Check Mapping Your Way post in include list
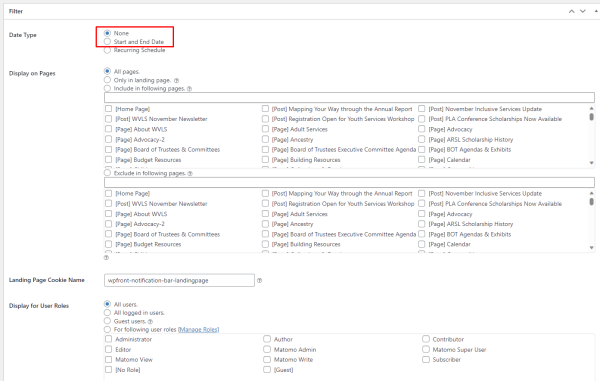The height and width of the screenshot is (381, 600). click(x=266, y=109)
